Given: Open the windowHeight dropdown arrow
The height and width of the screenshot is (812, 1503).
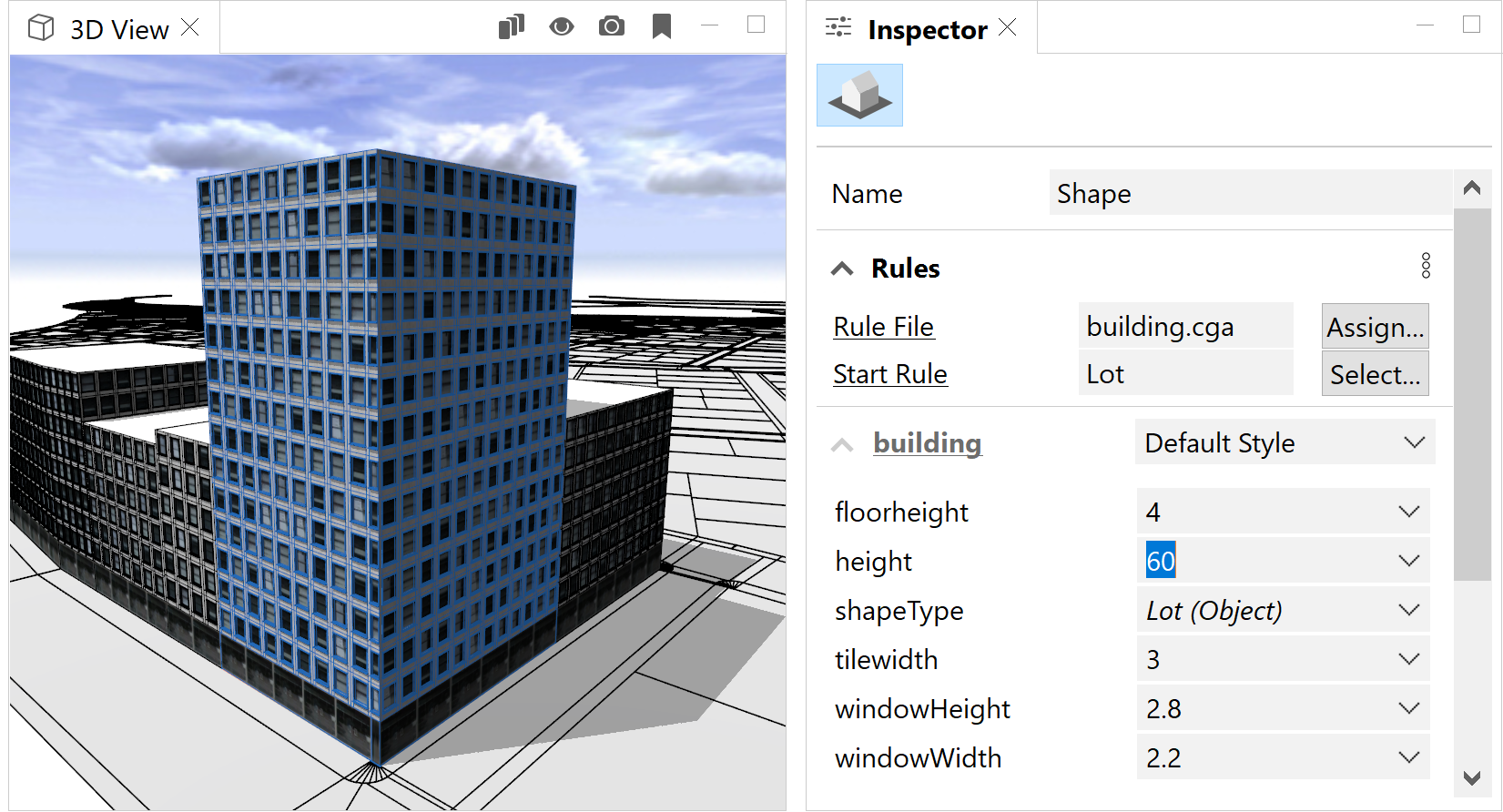Looking at the screenshot, I should tap(1409, 708).
